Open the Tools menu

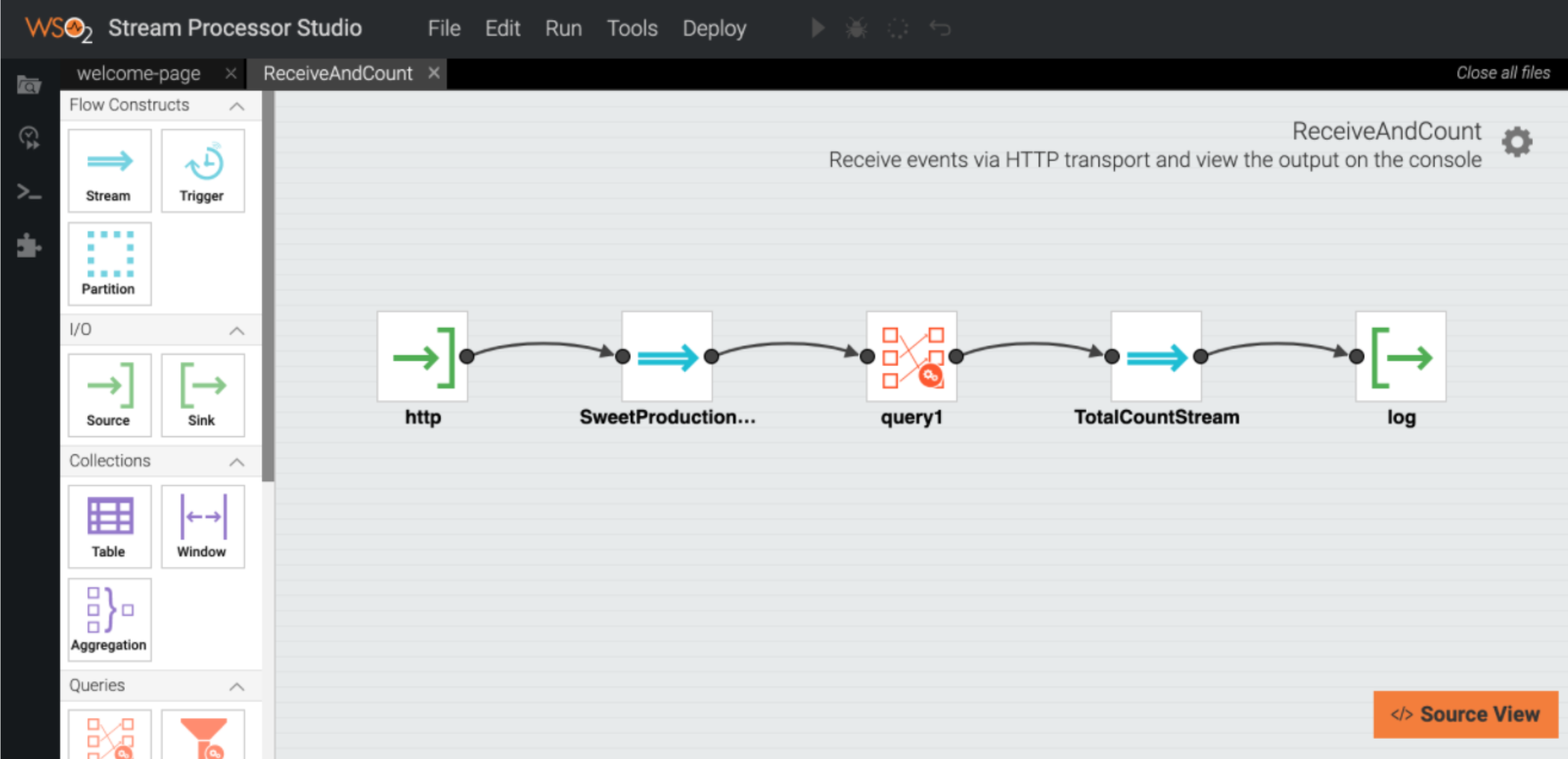pos(632,28)
